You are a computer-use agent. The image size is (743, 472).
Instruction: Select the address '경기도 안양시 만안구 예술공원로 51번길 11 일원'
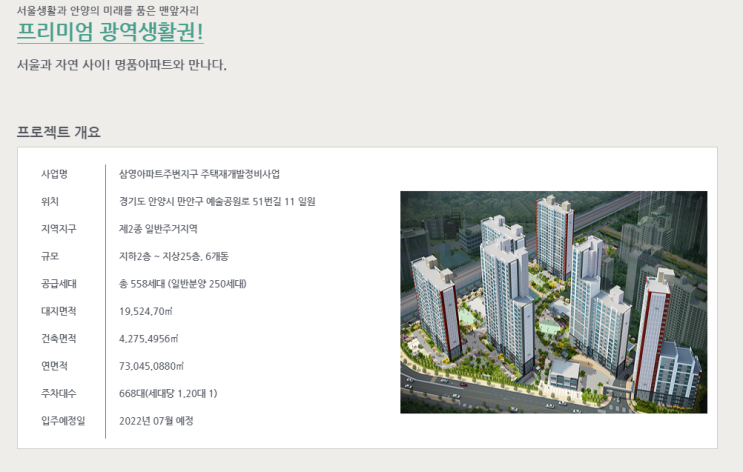[x=217, y=201]
